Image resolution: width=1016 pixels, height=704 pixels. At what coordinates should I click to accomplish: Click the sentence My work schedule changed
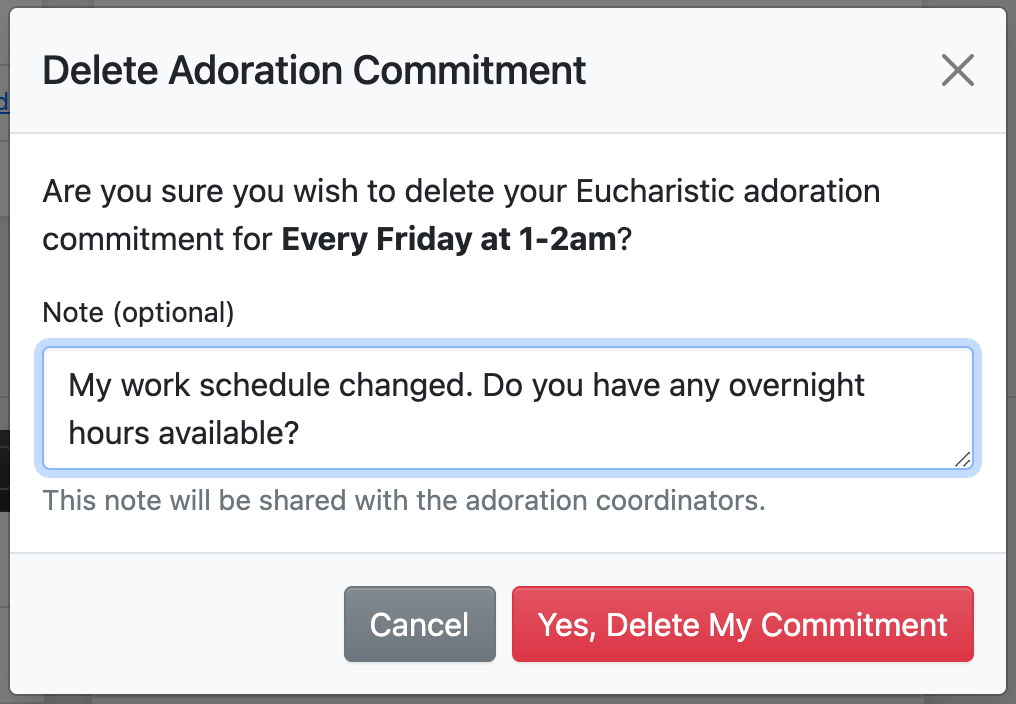[270, 385]
